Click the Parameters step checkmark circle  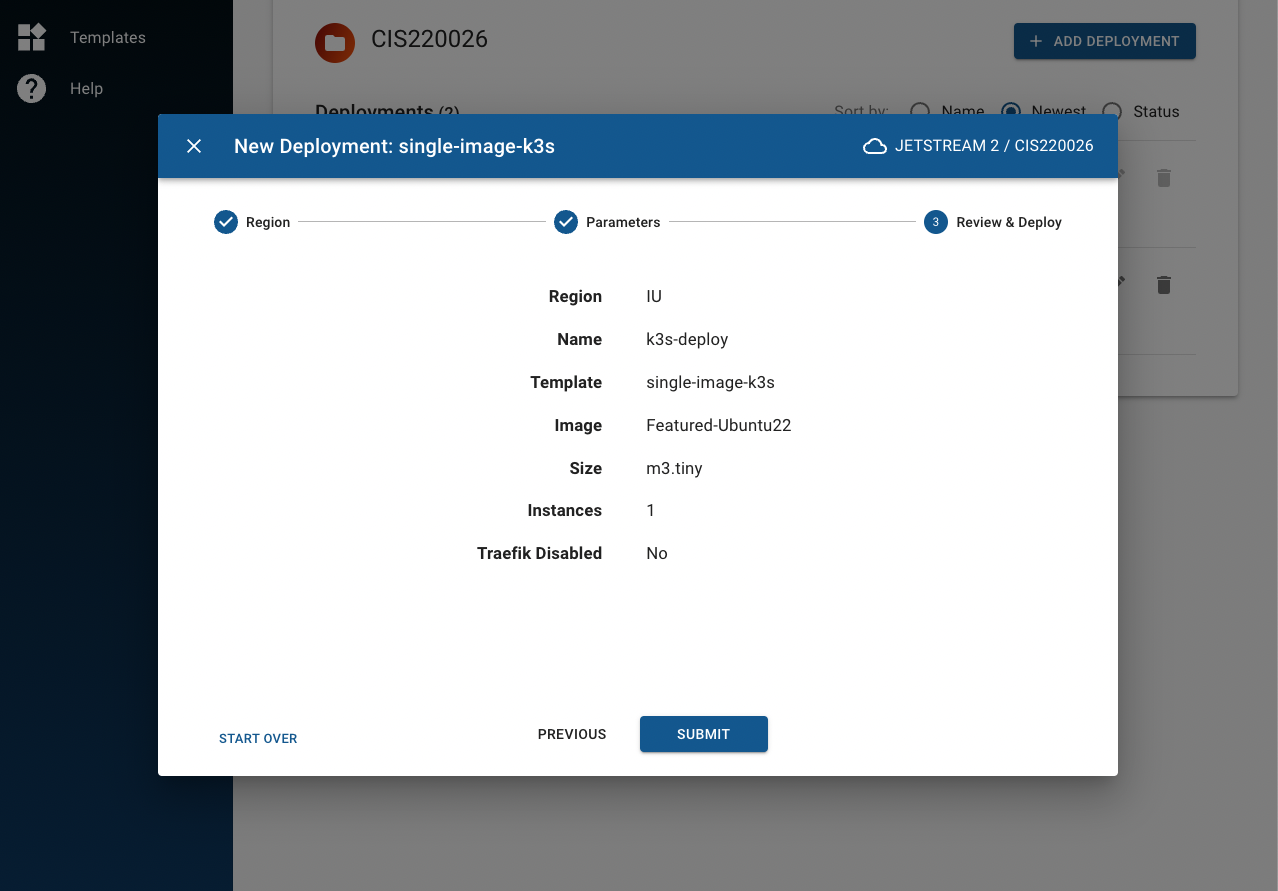coord(566,222)
